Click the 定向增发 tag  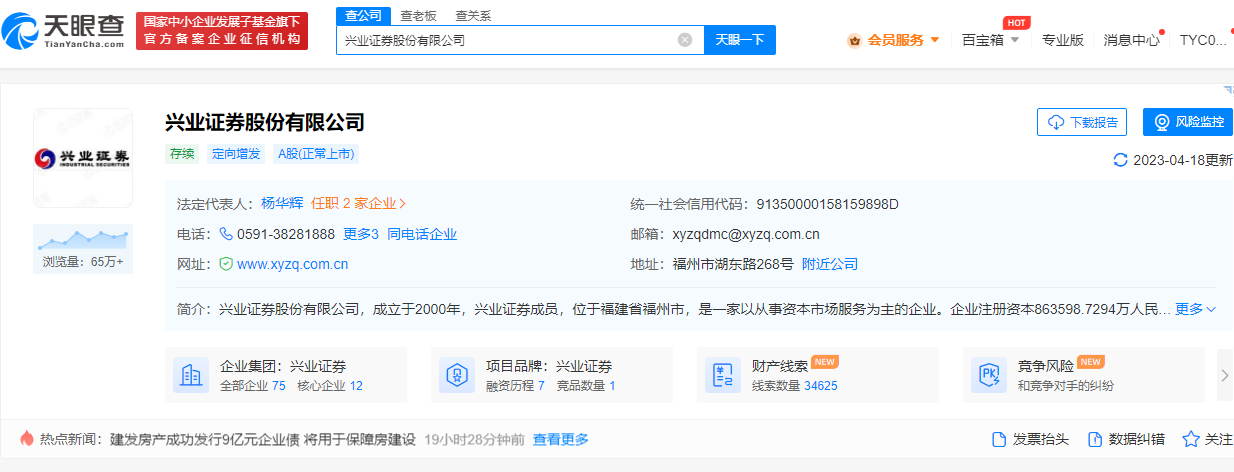pos(236,154)
